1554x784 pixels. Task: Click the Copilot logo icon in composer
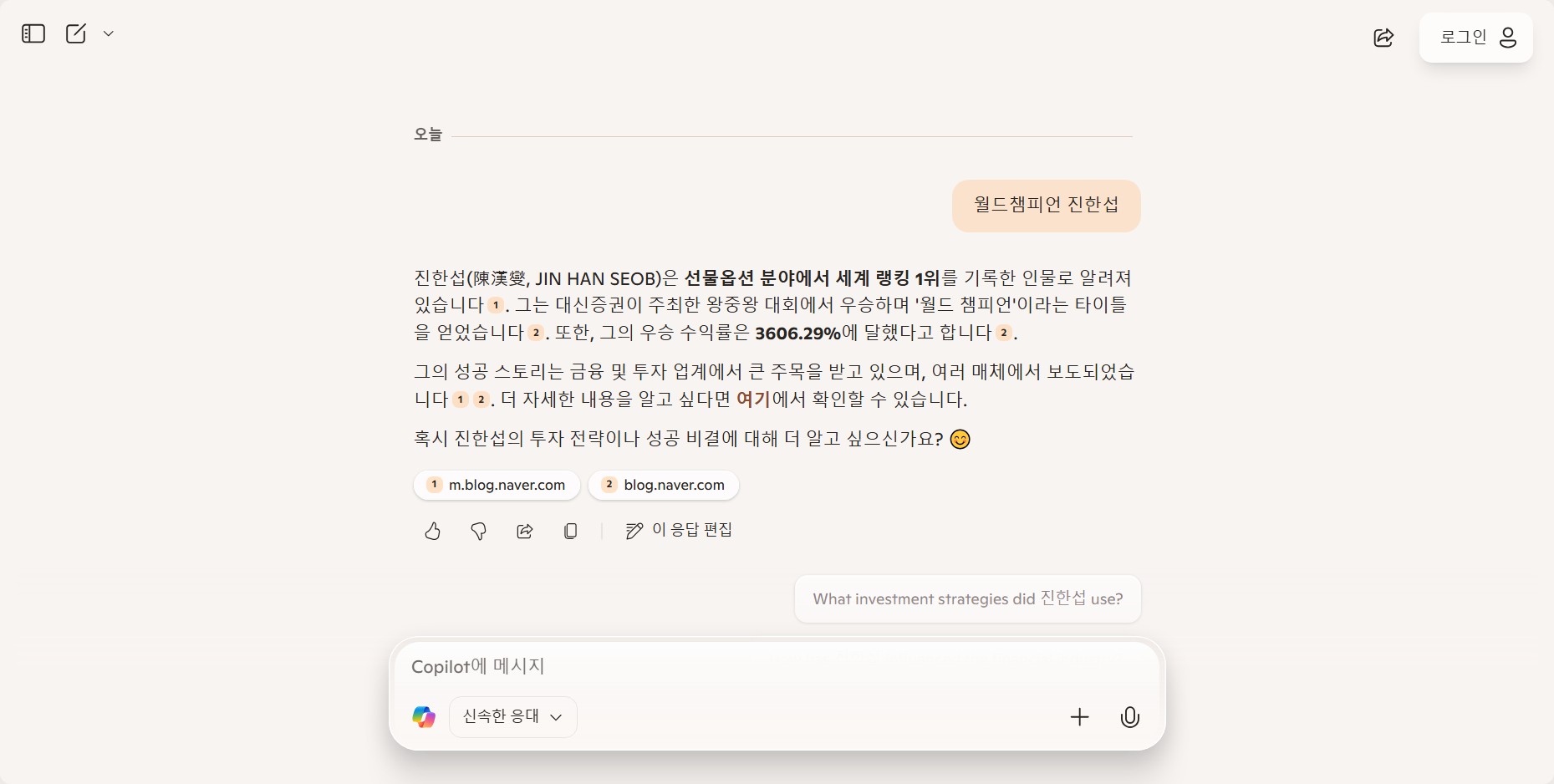(424, 717)
